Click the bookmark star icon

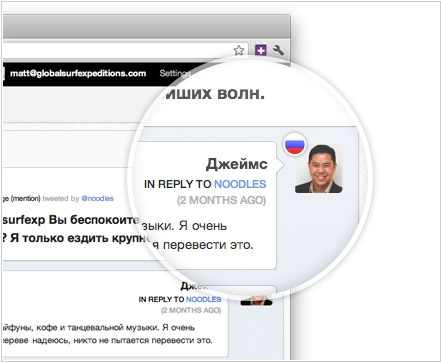tap(239, 50)
